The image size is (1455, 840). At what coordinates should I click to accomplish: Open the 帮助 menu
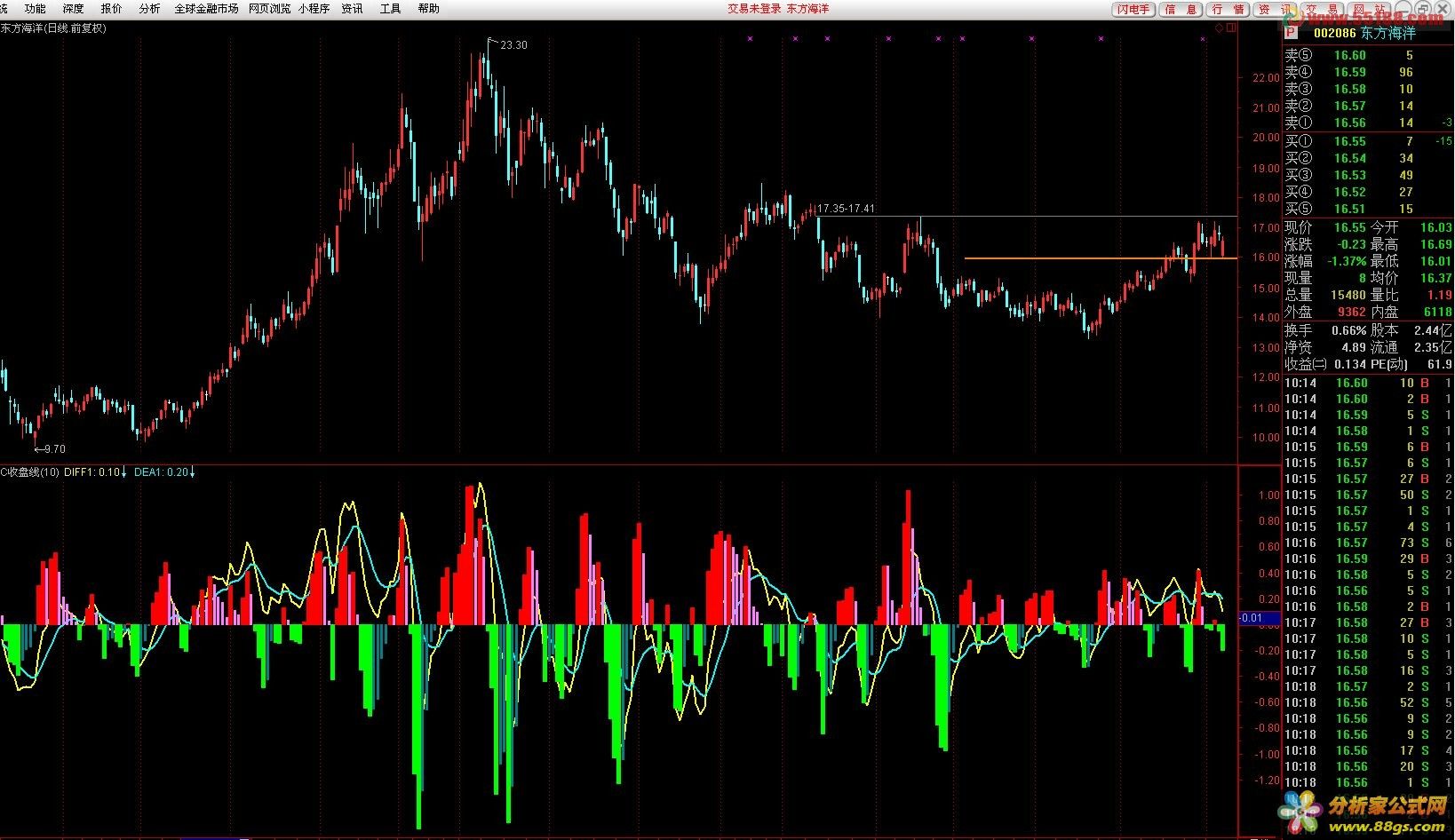(x=428, y=9)
